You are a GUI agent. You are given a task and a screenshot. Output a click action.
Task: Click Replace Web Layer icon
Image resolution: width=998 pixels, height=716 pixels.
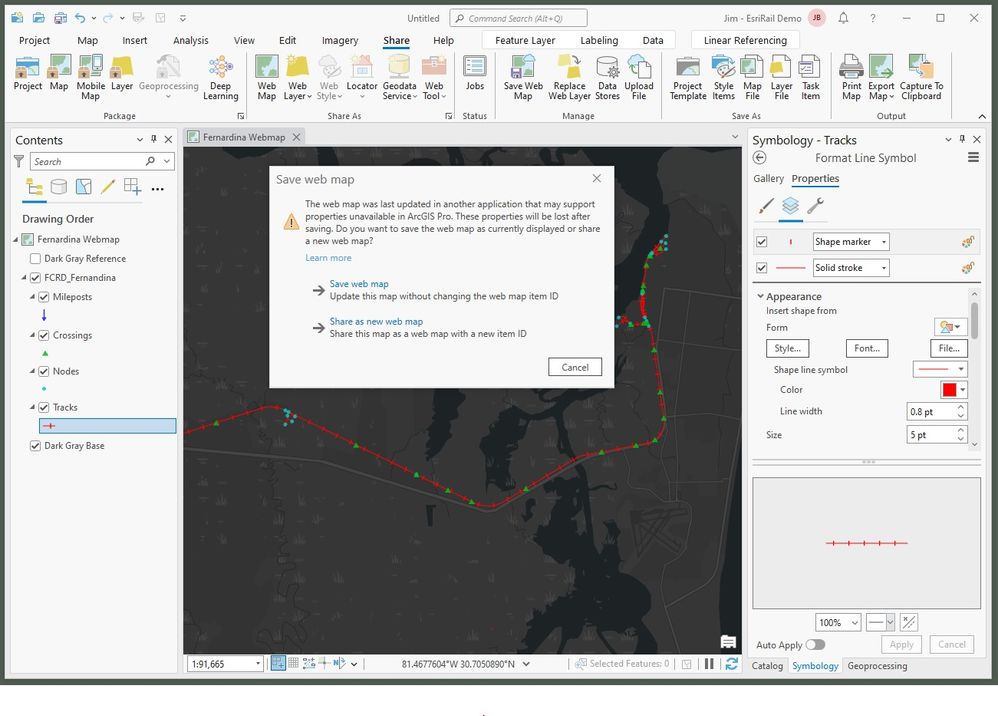click(569, 77)
